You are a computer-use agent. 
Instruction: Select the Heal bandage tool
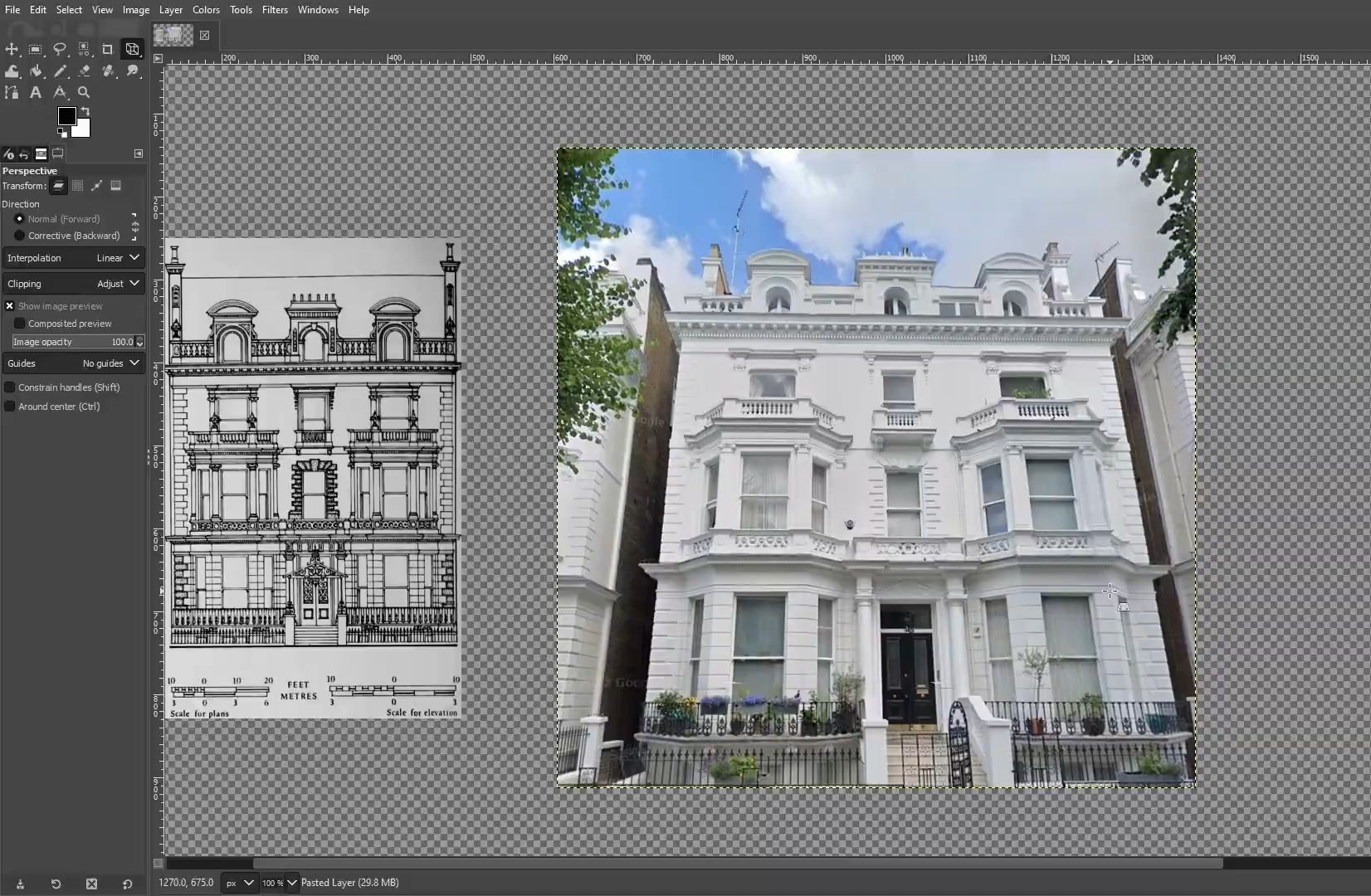tap(108, 71)
